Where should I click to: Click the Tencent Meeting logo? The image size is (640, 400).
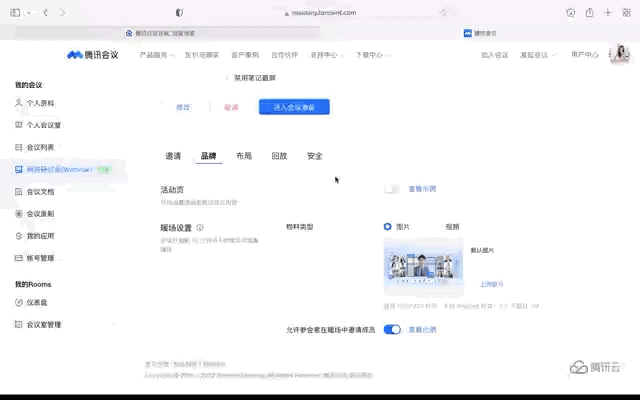pos(93,55)
